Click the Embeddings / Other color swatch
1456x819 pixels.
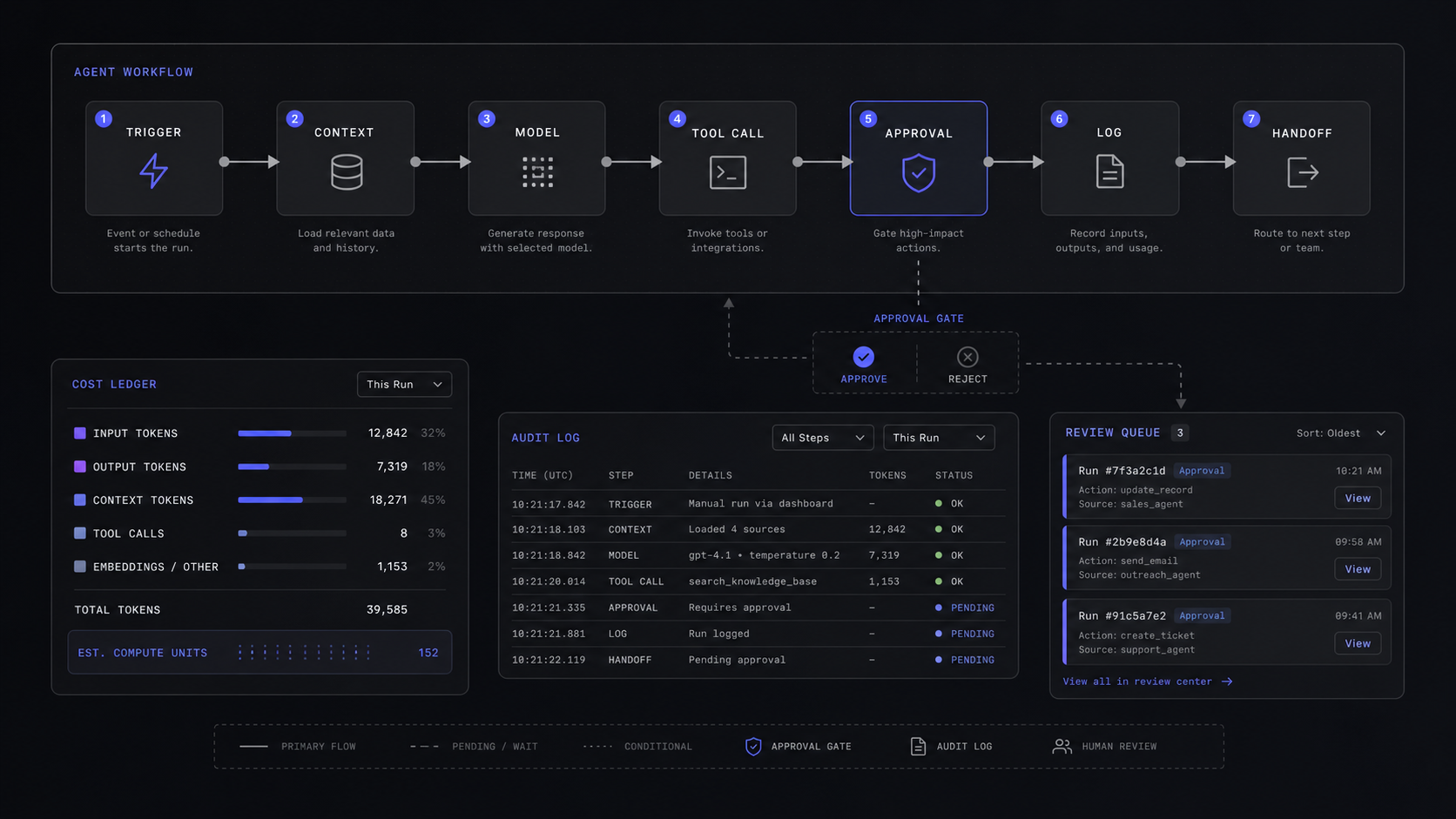point(80,567)
